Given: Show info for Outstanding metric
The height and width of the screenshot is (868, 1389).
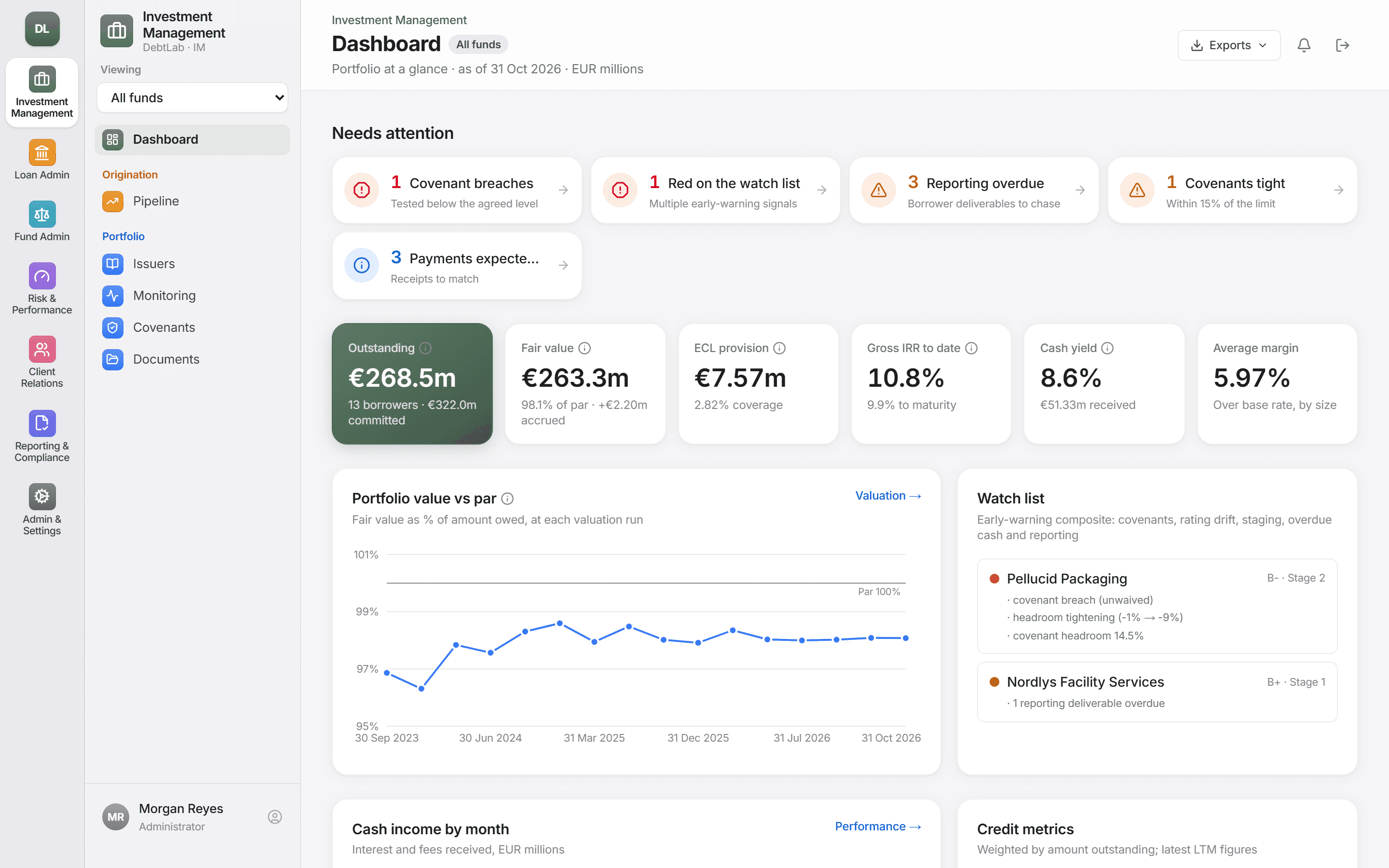Looking at the screenshot, I should pyautogui.click(x=425, y=348).
